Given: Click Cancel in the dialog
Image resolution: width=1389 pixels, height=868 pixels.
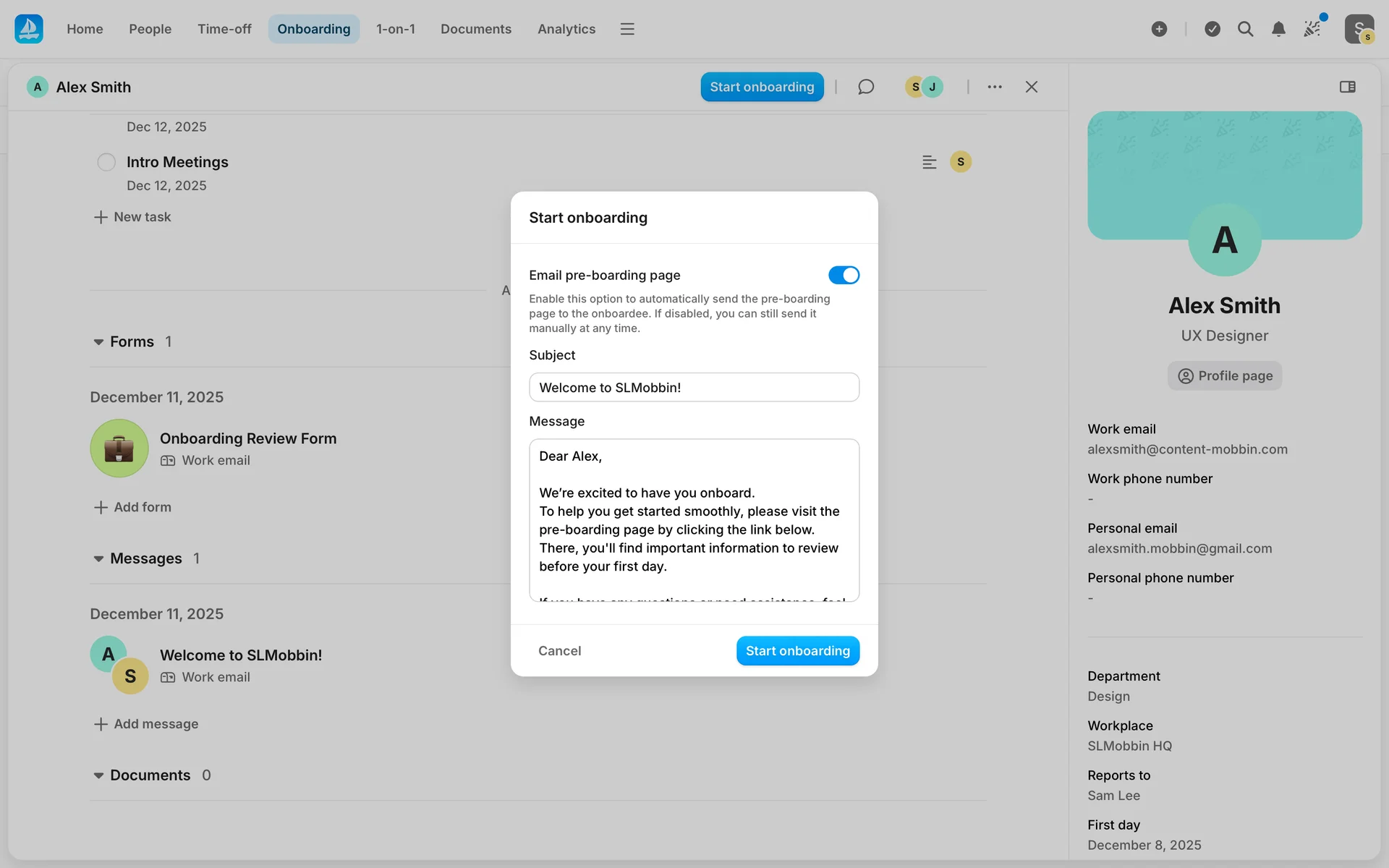Looking at the screenshot, I should pyautogui.click(x=559, y=651).
